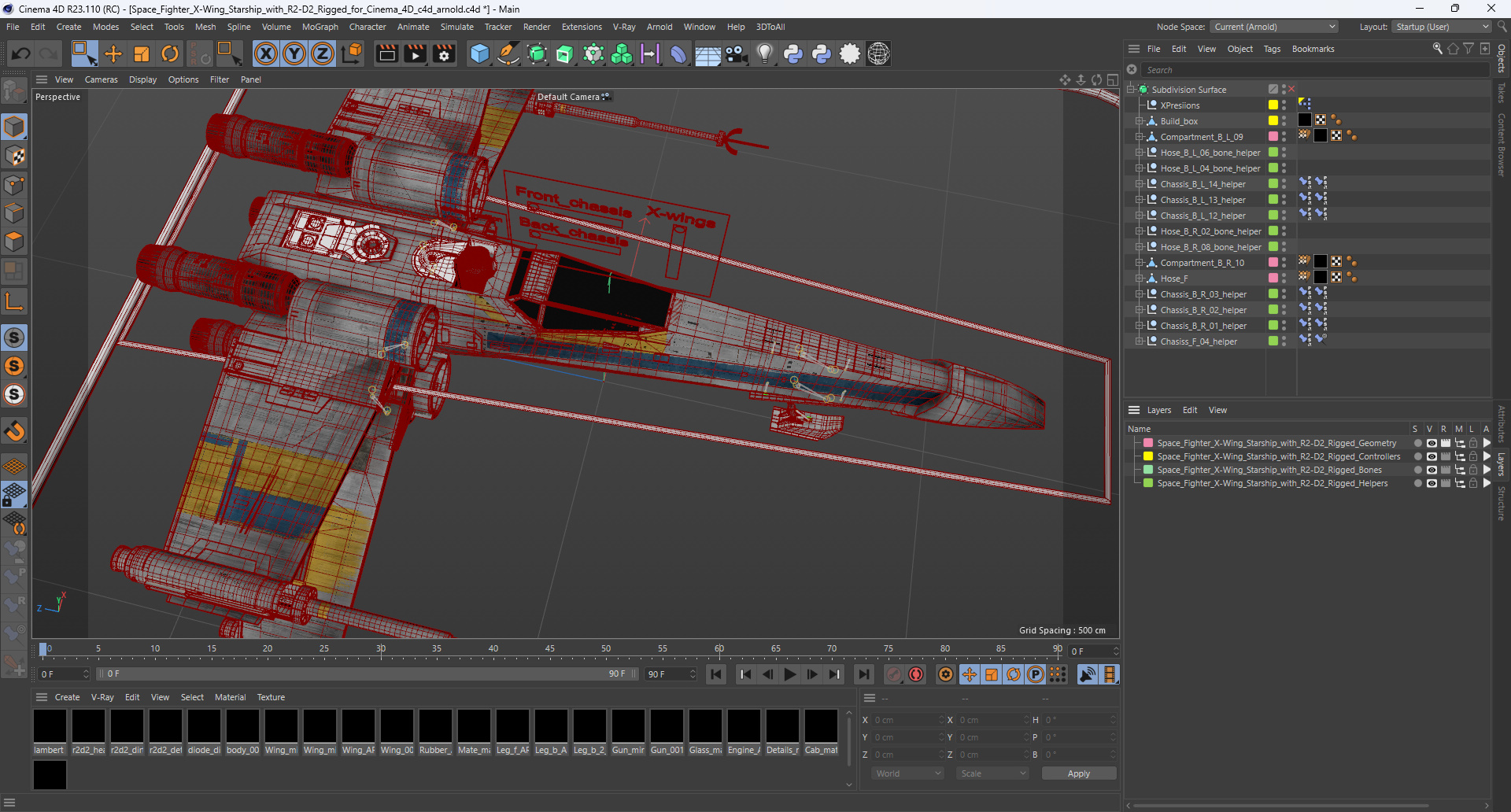Open material manager Create menu
The image size is (1511, 812).
pyautogui.click(x=67, y=697)
